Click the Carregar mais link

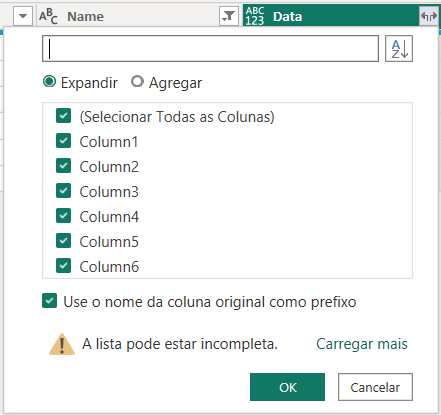362,344
